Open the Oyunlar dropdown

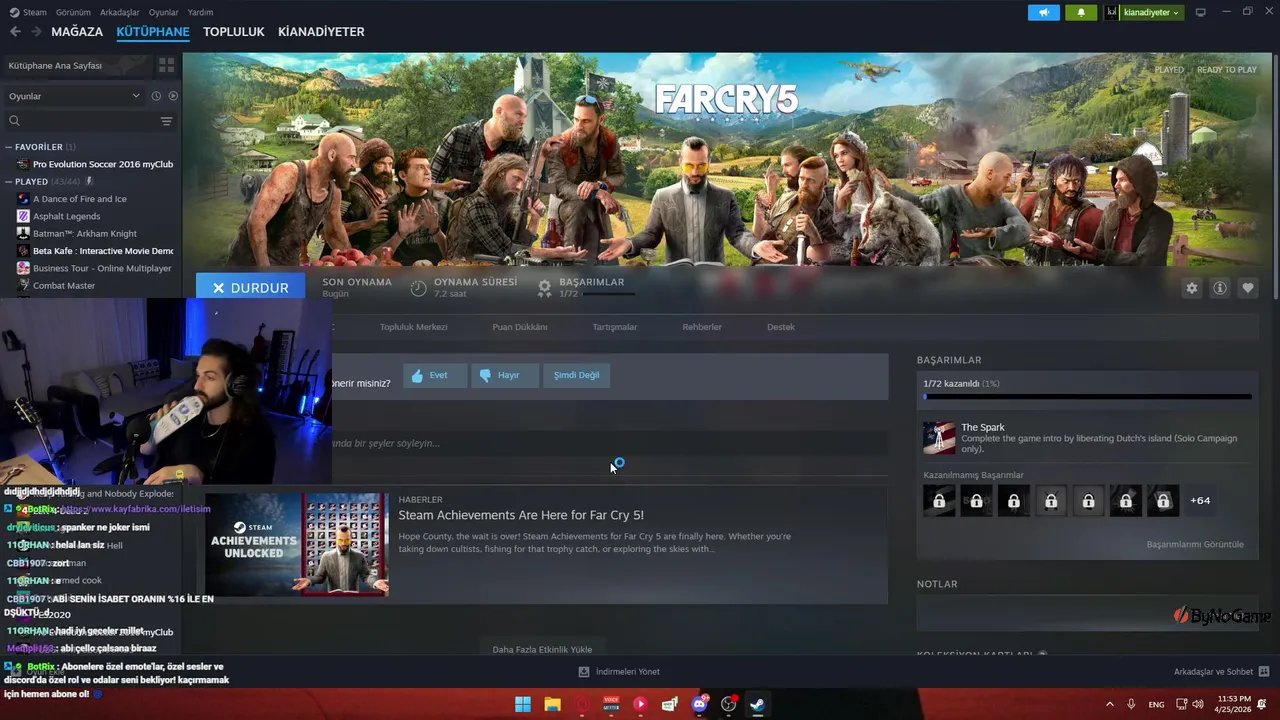point(74,96)
